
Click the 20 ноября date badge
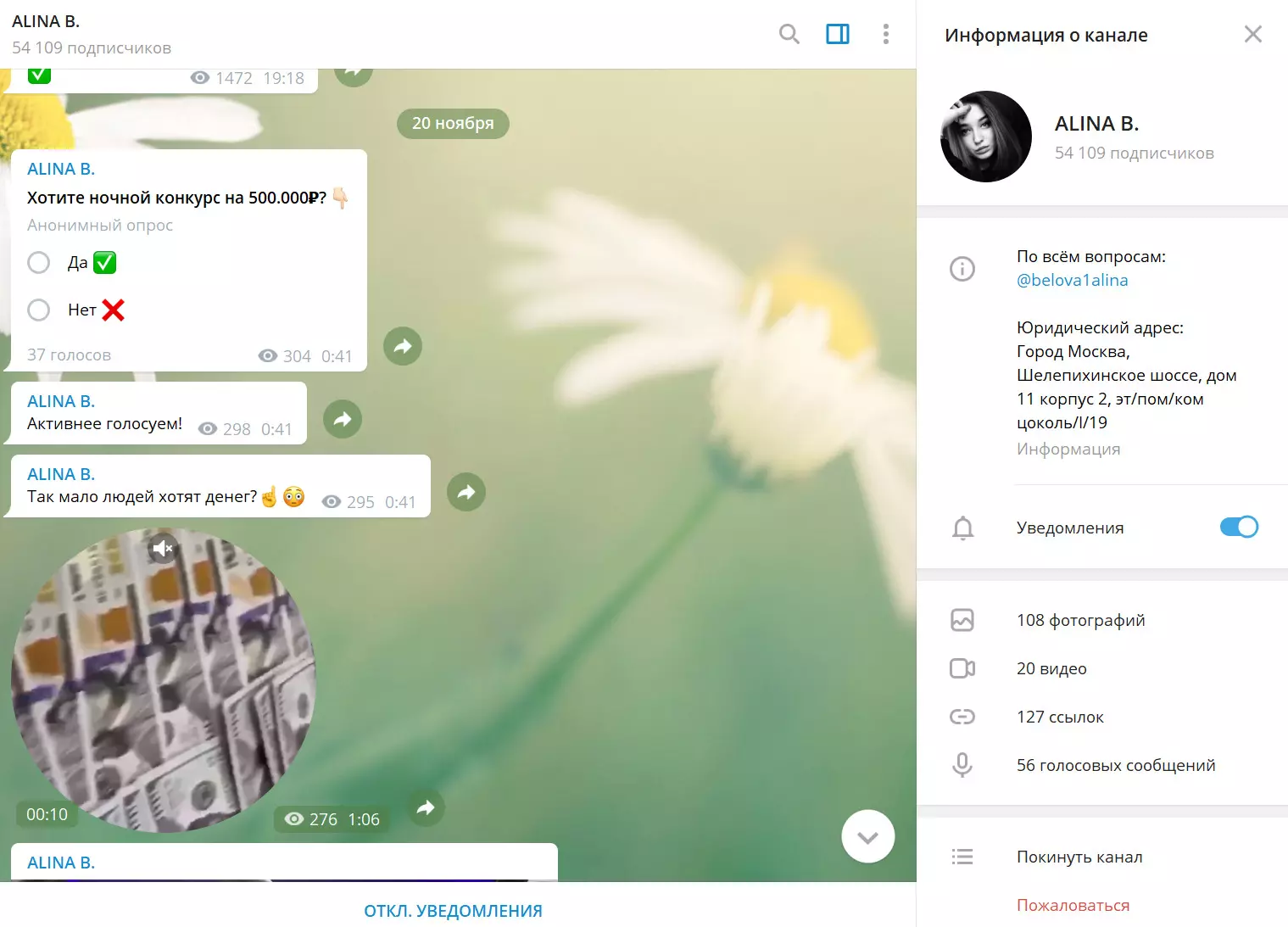pos(453,123)
